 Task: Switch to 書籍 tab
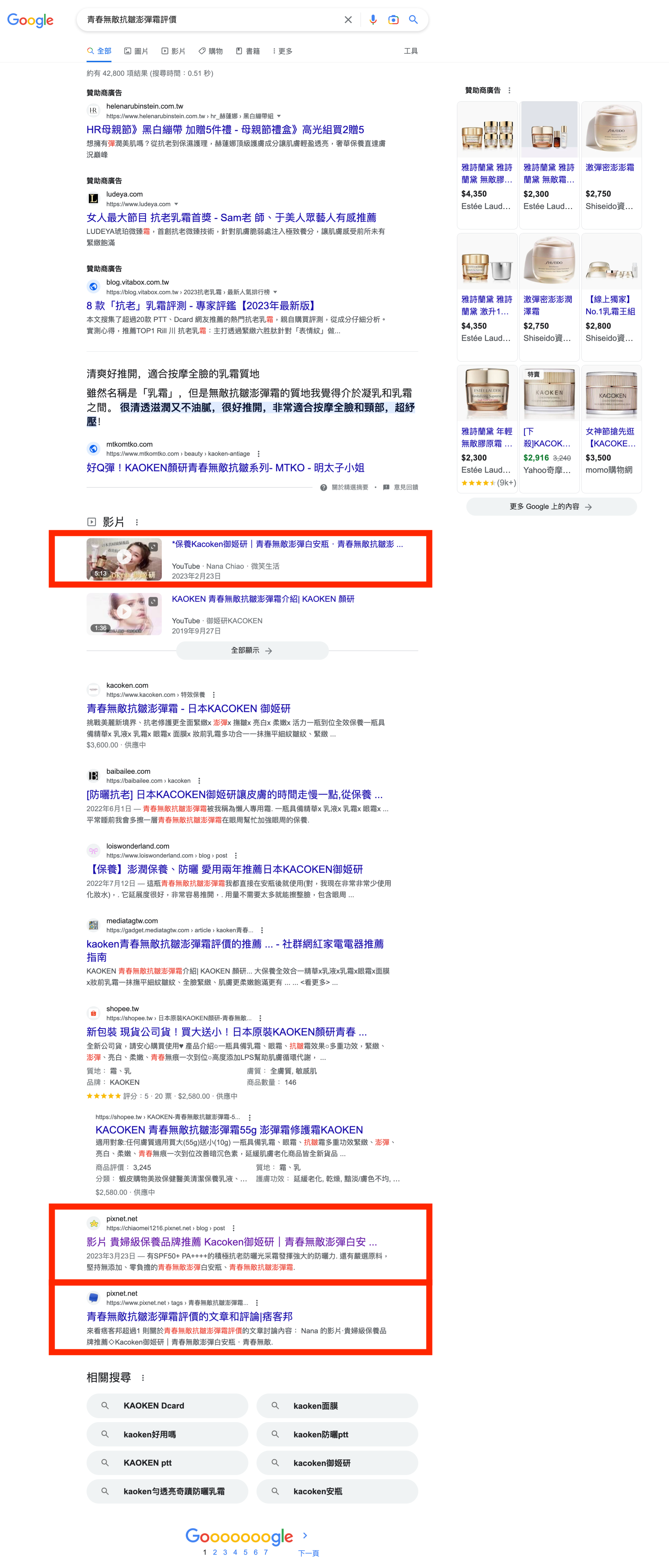click(x=248, y=51)
